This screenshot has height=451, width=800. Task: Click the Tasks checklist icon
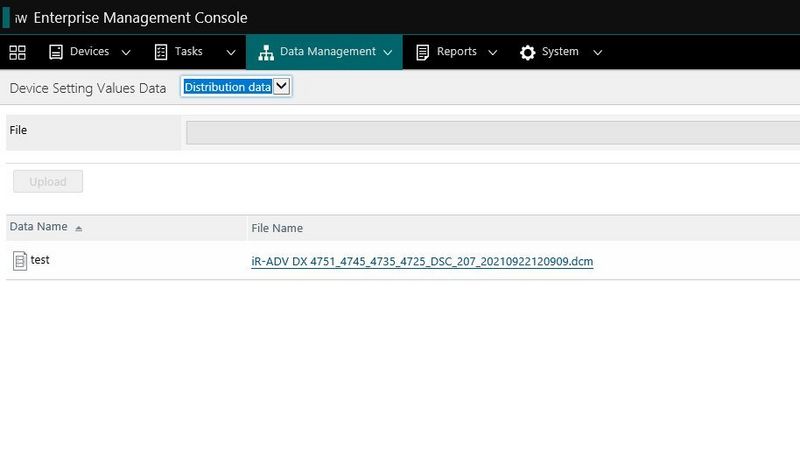point(161,52)
